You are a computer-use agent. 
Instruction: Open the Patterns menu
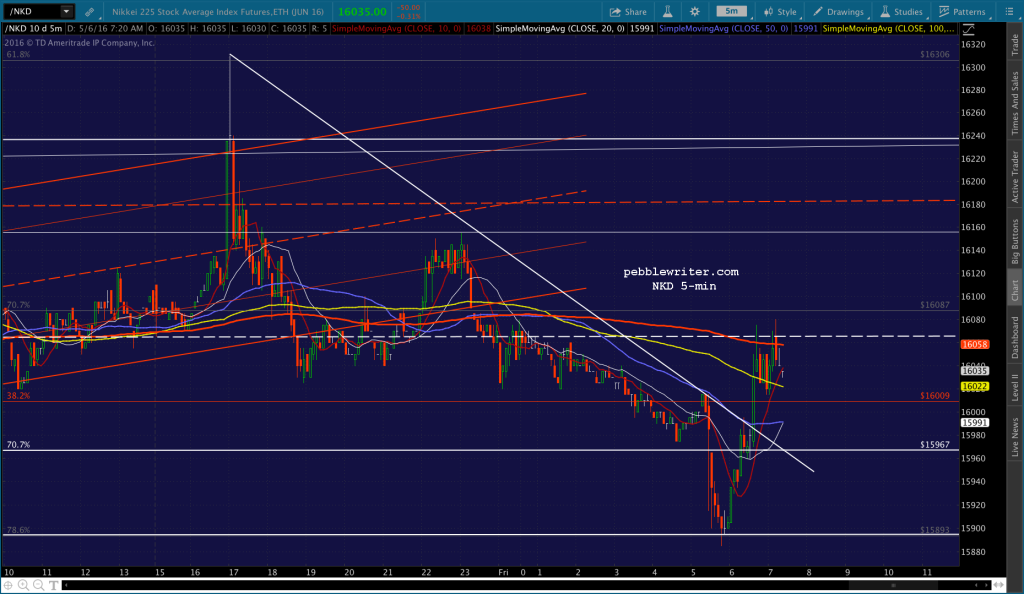pos(962,12)
